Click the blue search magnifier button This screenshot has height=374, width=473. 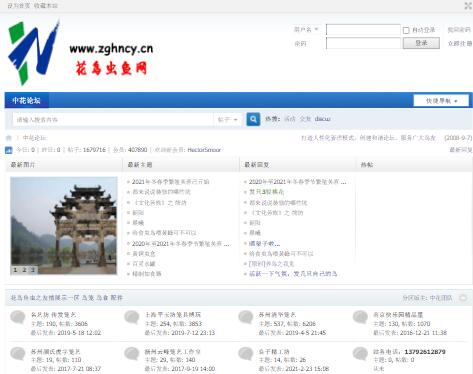coord(253,119)
